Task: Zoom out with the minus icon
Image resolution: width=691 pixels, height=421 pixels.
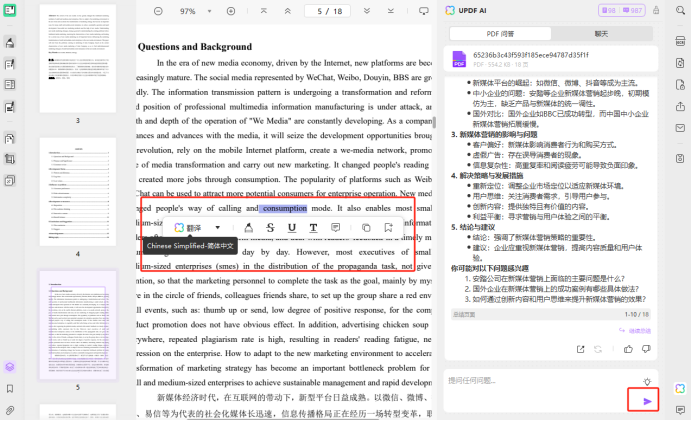Action: point(158,11)
